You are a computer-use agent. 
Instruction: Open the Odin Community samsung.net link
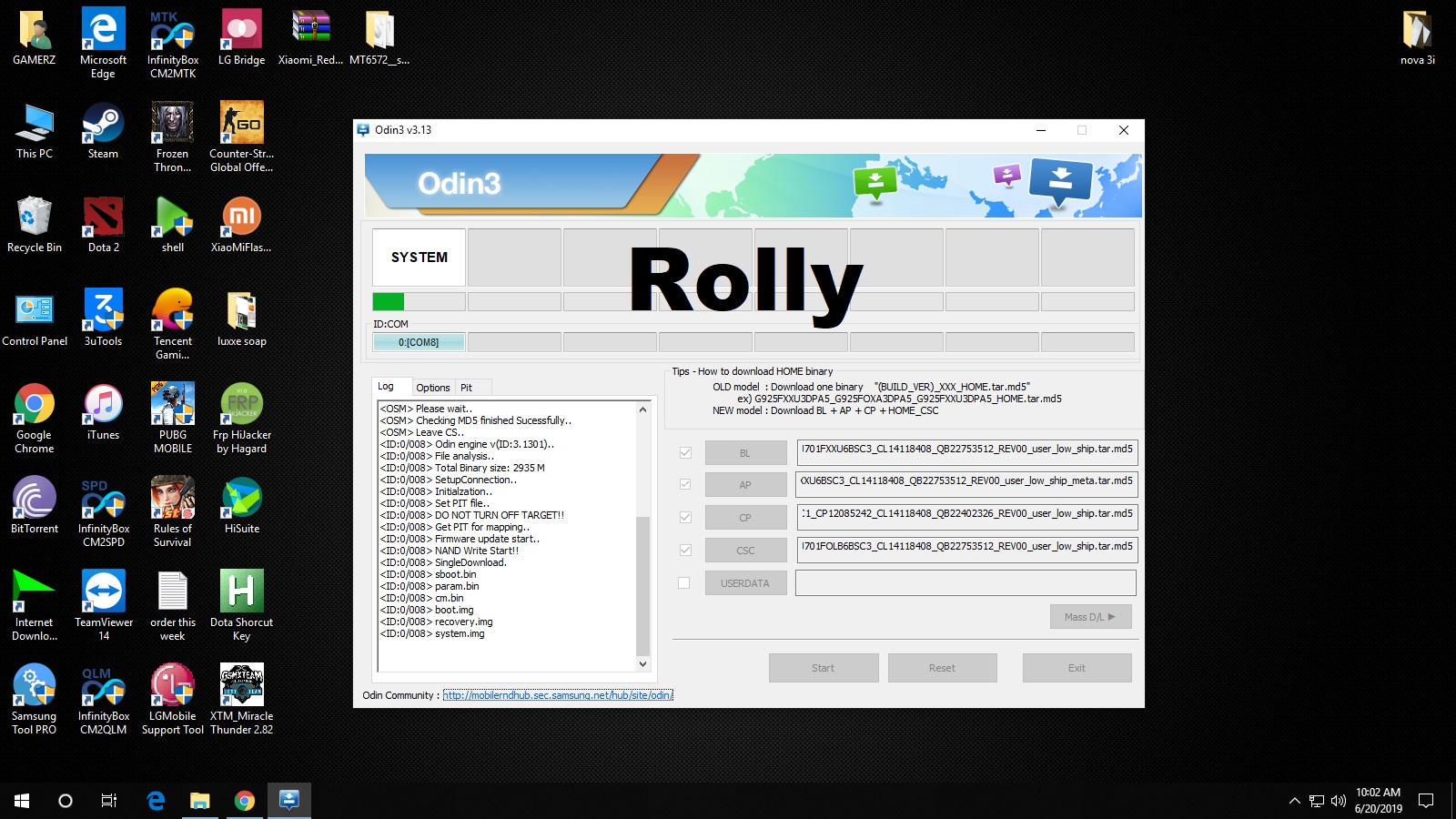(558, 695)
